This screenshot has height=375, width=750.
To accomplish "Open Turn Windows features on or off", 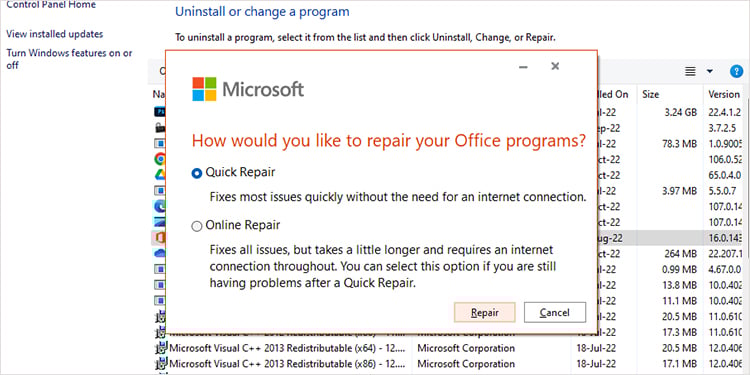I will point(69,59).
